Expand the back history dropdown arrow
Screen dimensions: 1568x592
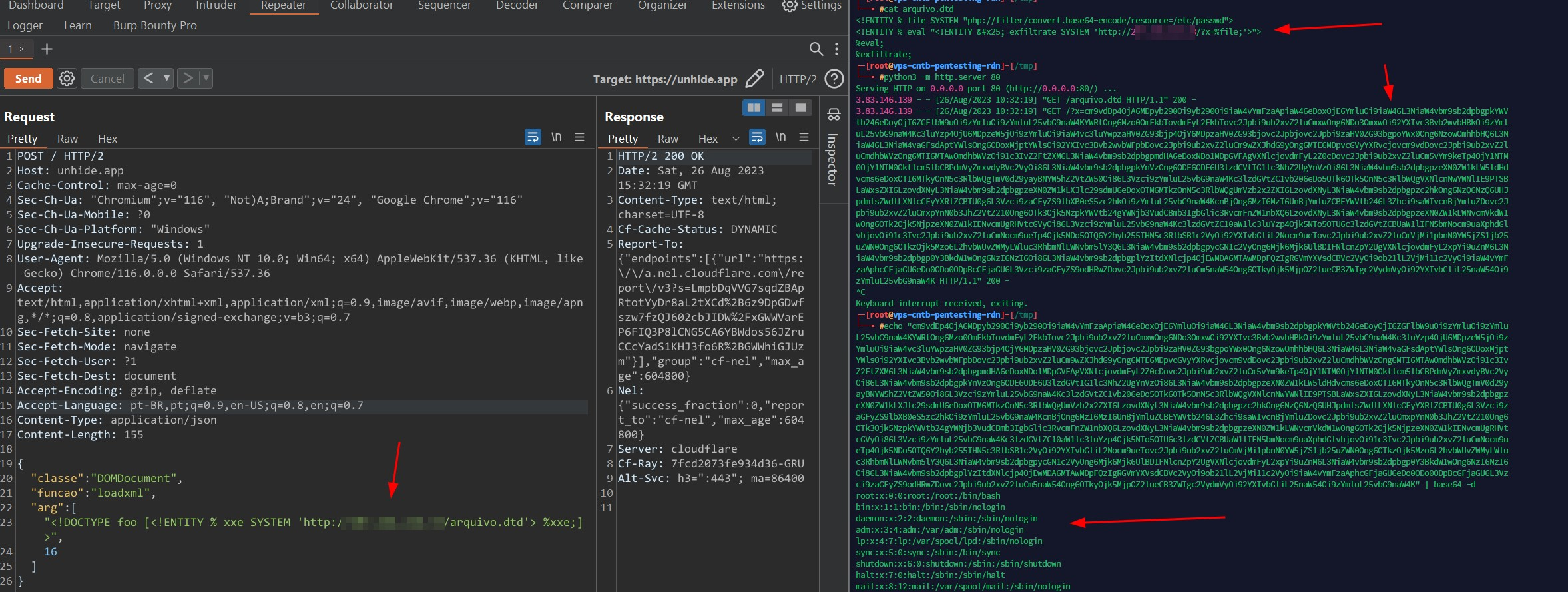click(166, 79)
